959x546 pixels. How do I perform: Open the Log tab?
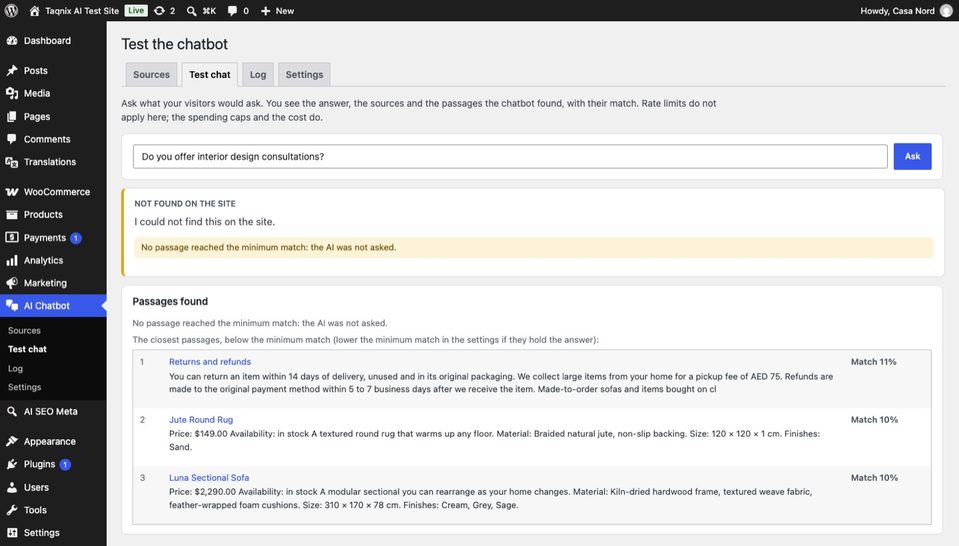tap(257, 75)
